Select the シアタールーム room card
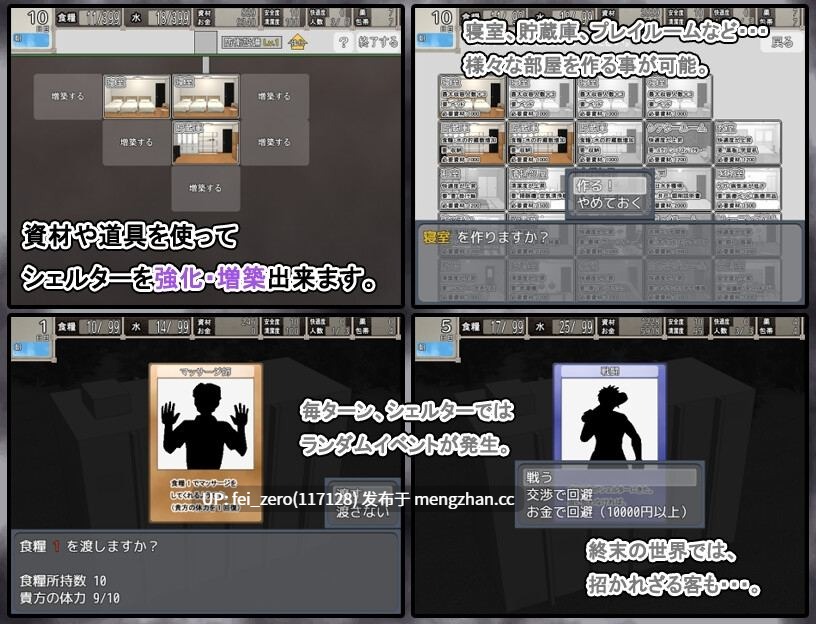Image resolution: width=816 pixels, height=624 pixels. [x=678, y=143]
